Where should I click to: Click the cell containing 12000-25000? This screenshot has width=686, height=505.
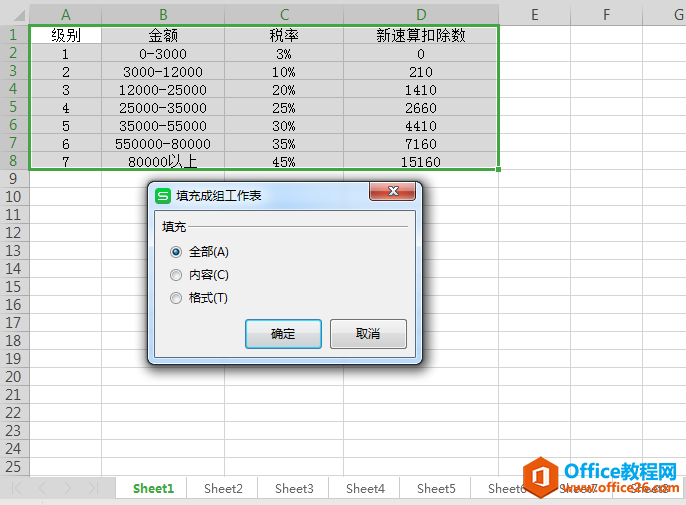[163, 90]
